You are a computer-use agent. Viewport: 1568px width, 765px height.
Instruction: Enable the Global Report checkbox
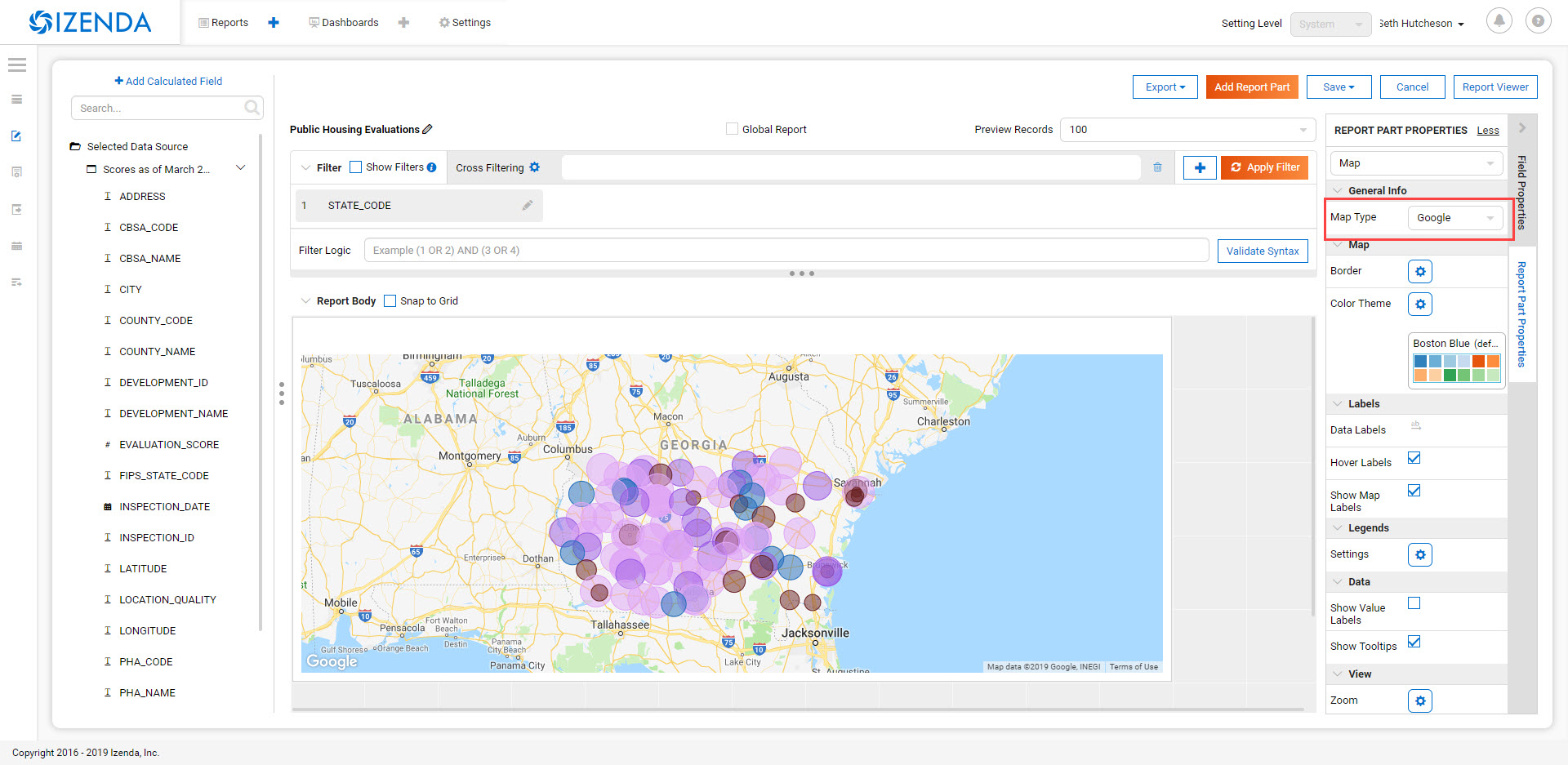point(733,129)
